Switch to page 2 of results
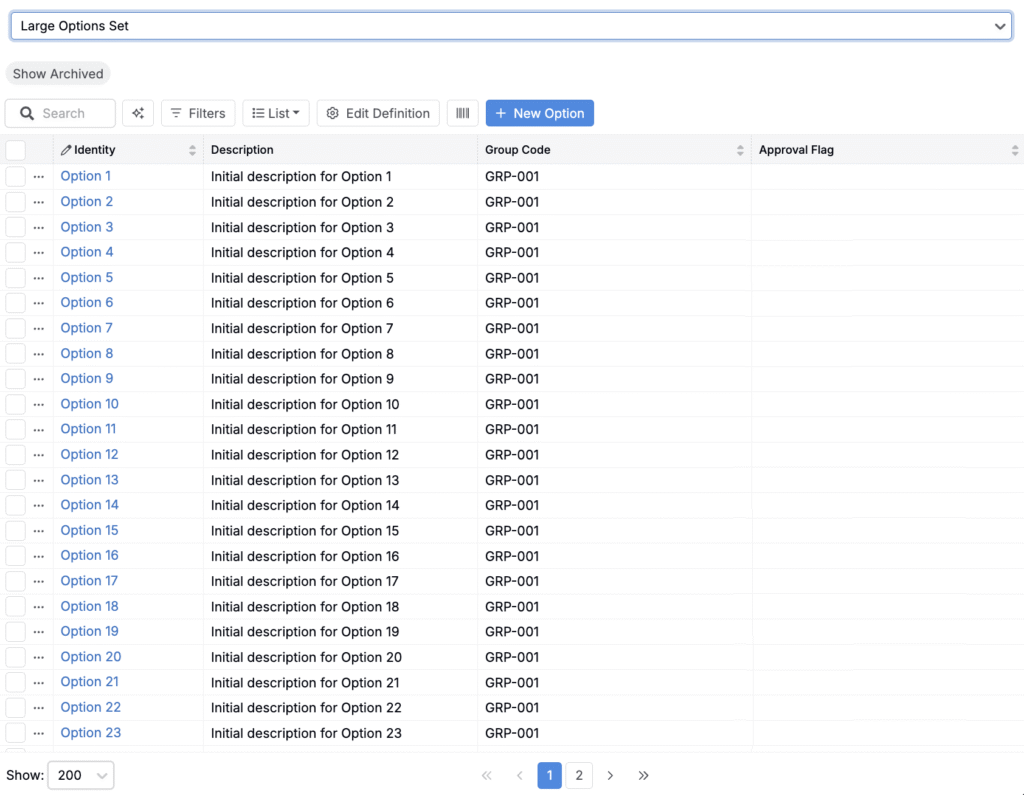This screenshot has height=795, width=1024. point(578,775)
